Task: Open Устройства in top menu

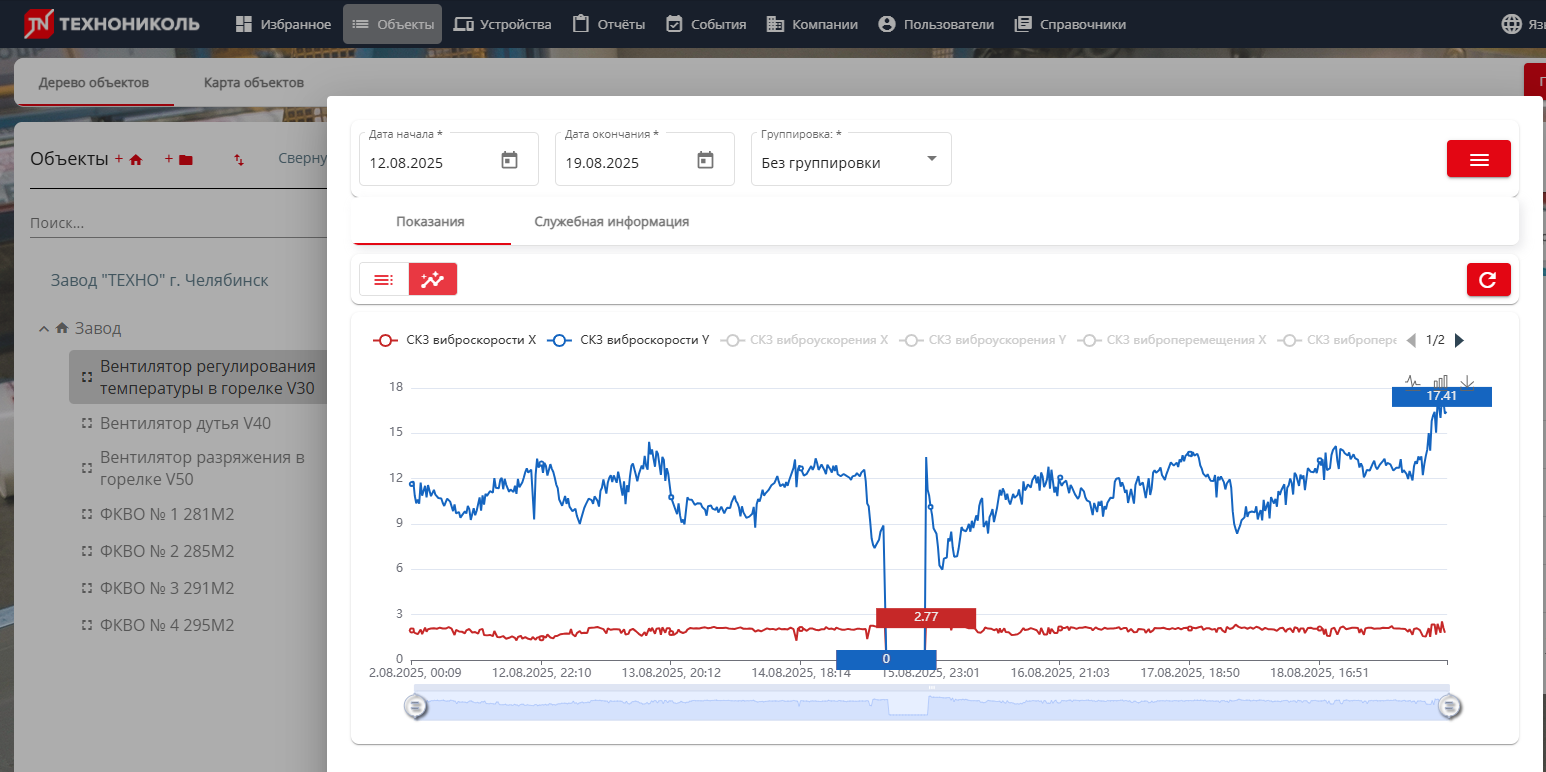Action: pos(502,24)
